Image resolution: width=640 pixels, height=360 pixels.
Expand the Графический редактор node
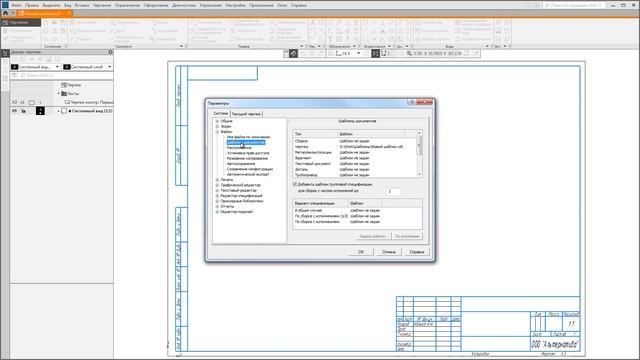coord(217,185)
